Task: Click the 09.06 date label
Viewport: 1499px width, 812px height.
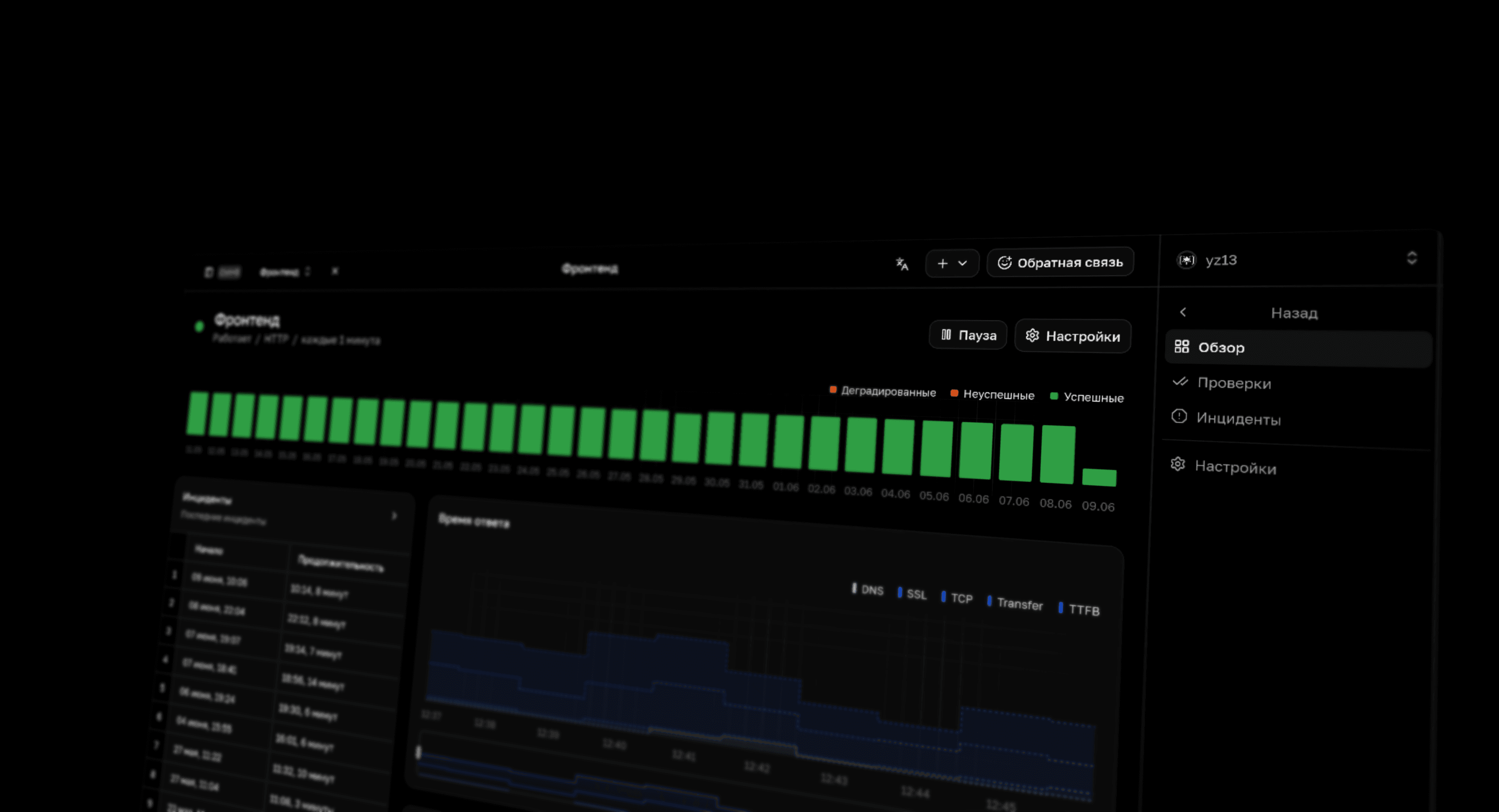Action: pos(1098,506)
